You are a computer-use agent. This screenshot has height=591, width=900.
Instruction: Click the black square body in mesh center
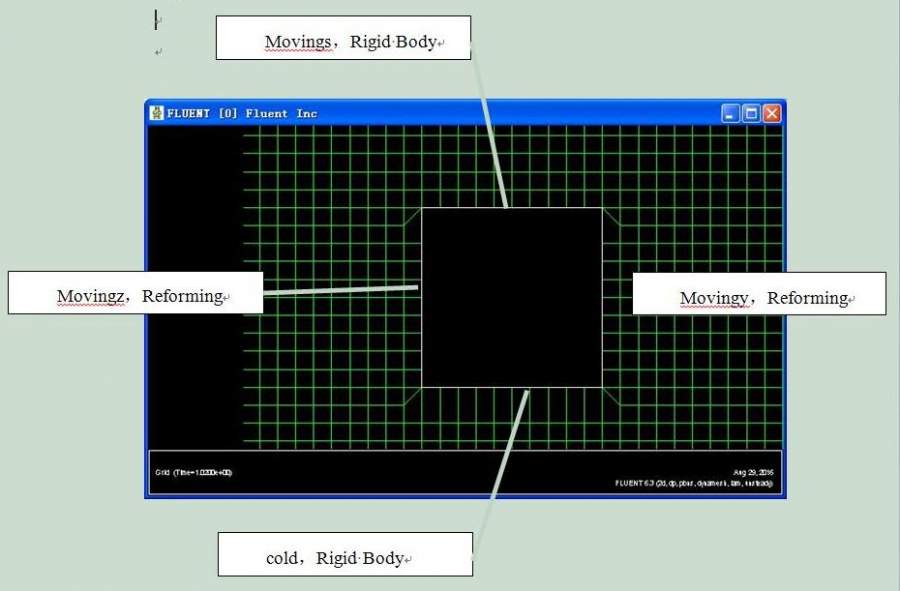tap(512, 298)
